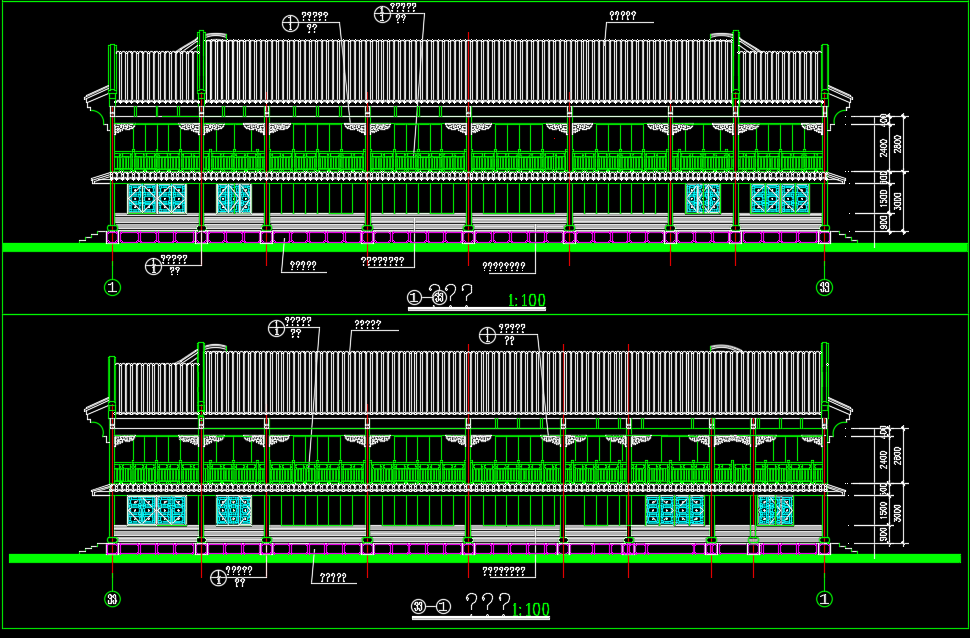Click the red center axis line in upper elevation roof
This screenshot has height=638, width=970.
tap(468, 70)
